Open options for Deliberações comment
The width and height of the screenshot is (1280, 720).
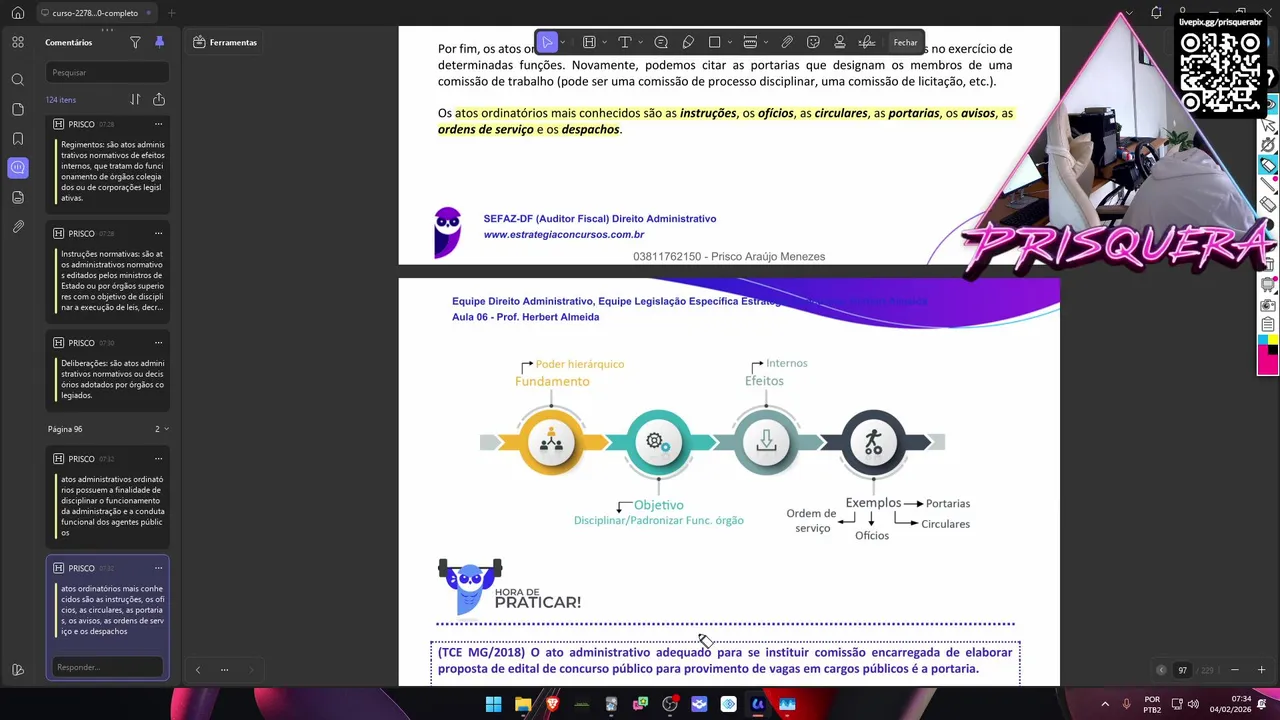coord(158,343)
